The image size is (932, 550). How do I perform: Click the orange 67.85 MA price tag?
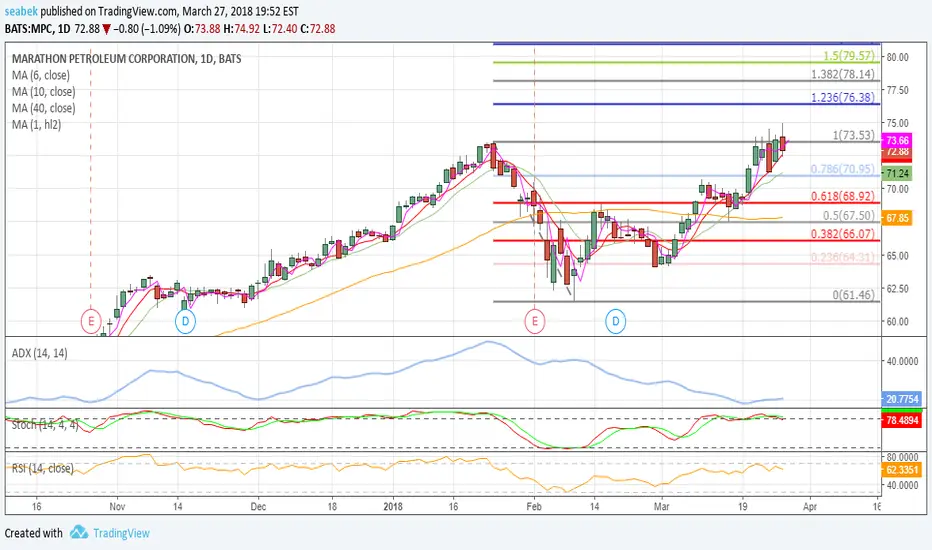point(897,218)
